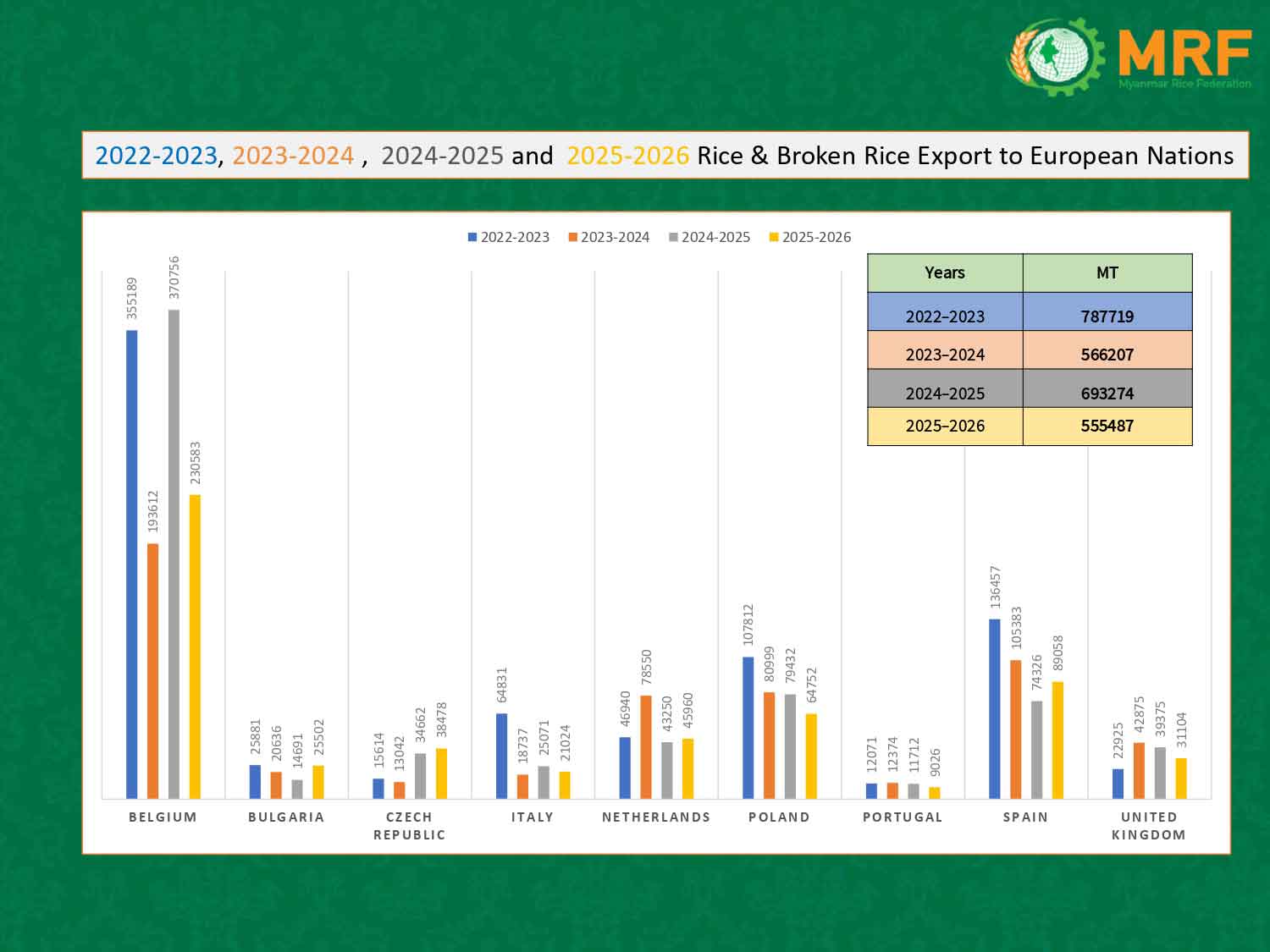Click the blue 2022-2023 legend swatch
Image resolution: width=1270 pixels, height=952 pixels.
tap(472, 238)
